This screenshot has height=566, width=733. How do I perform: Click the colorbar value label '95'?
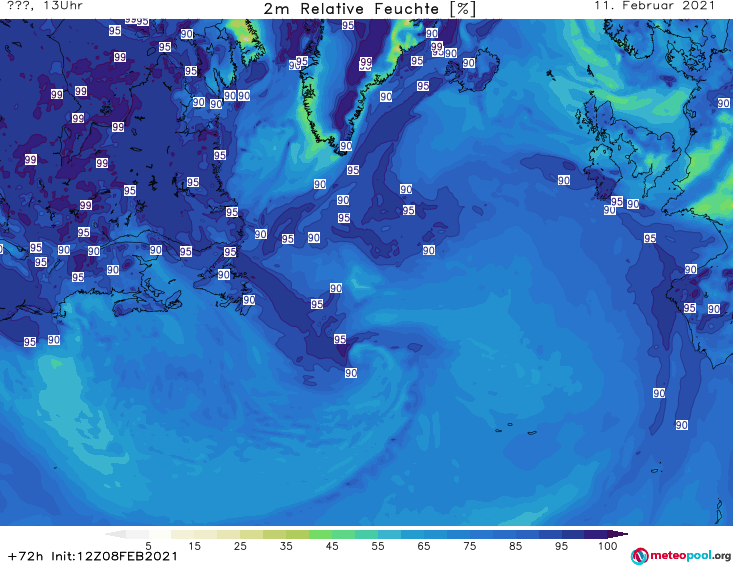tap(561, 546)
